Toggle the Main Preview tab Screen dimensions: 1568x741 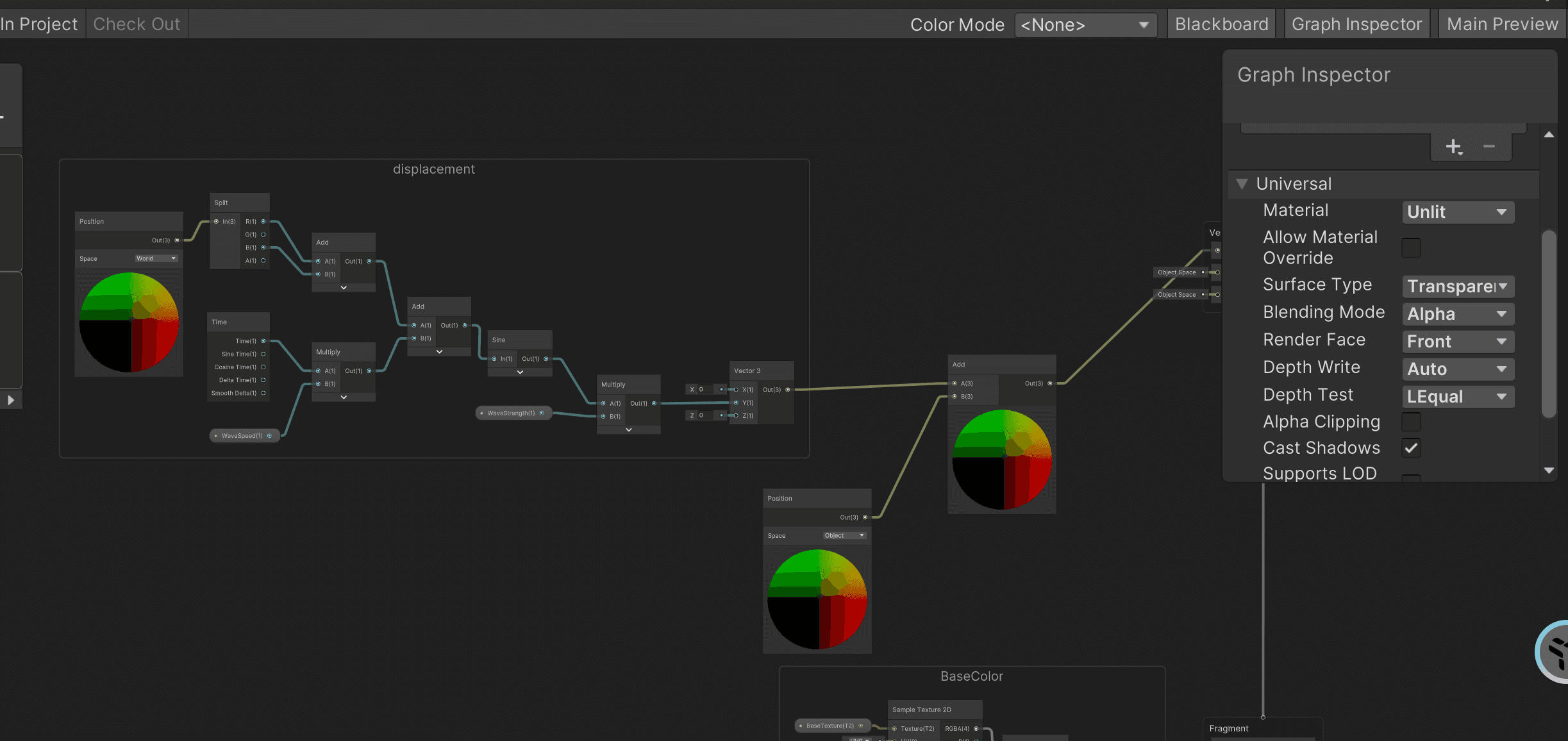(x=1502, y=24)
